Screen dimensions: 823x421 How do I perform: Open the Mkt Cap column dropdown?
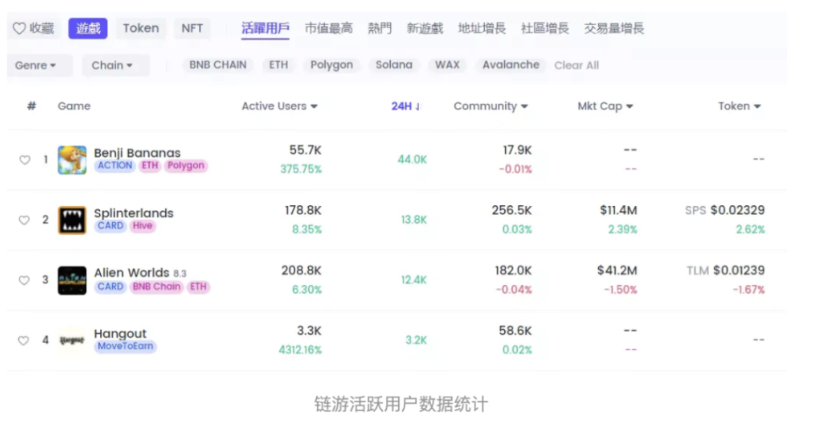(605, 106)
